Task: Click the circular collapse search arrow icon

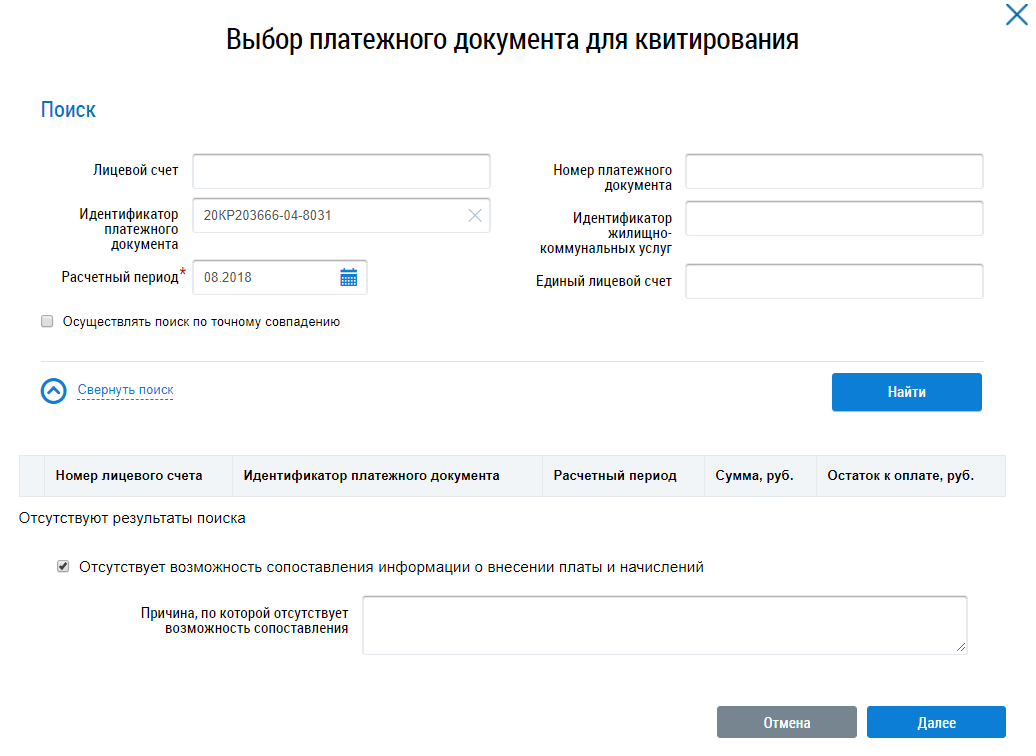Action: click(x=54, y=391)
